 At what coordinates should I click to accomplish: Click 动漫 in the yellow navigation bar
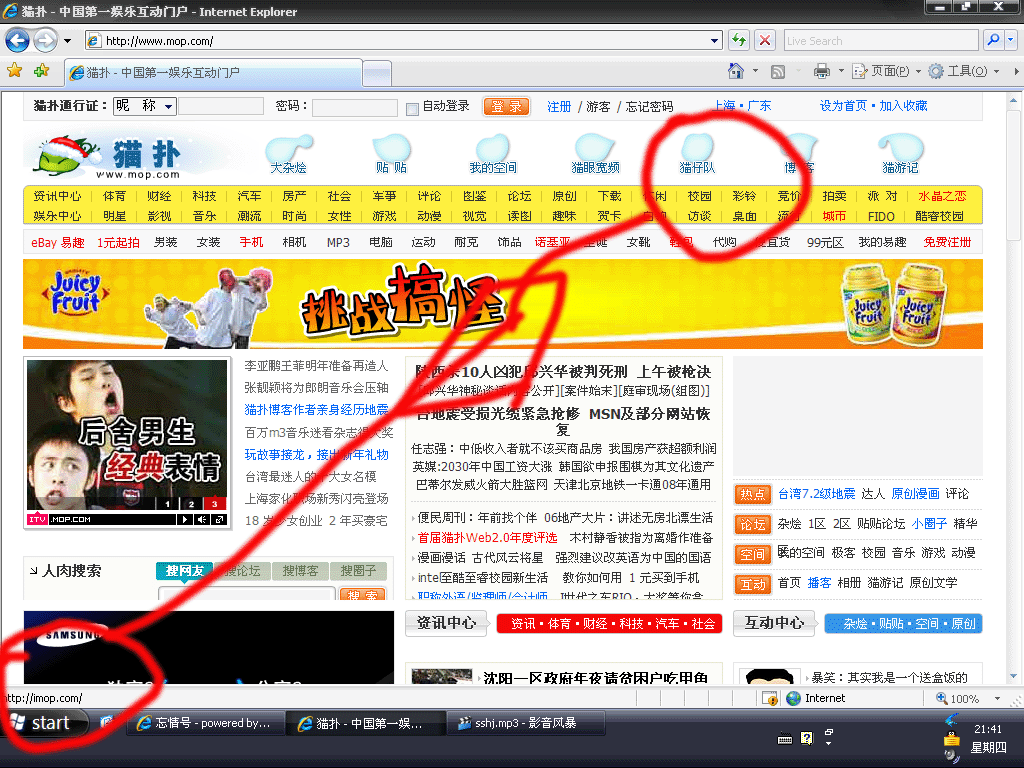pyautogui.click(x=429, y=216)
